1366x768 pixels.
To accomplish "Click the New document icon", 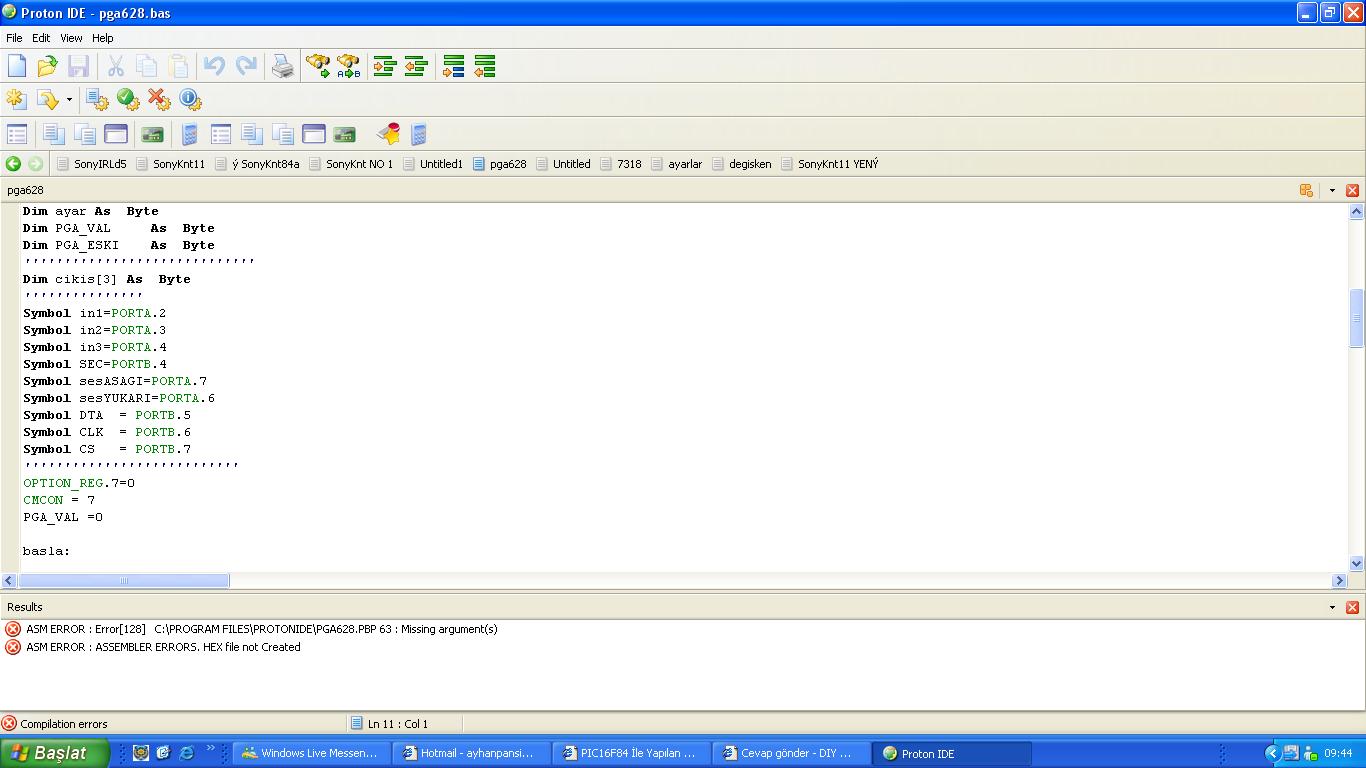I will (x=17, y=67).
